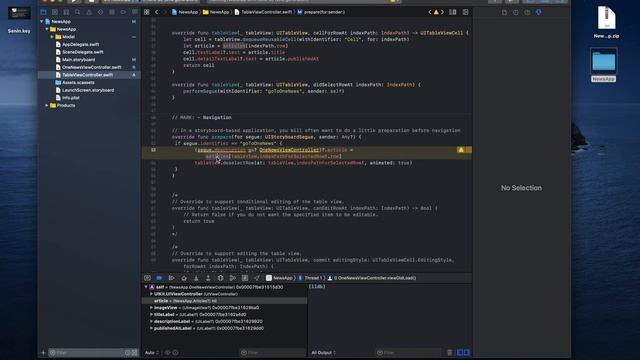Open Debug Memory Graph
The width and height of the screenshot is (640, 360).
coord(233,278)
